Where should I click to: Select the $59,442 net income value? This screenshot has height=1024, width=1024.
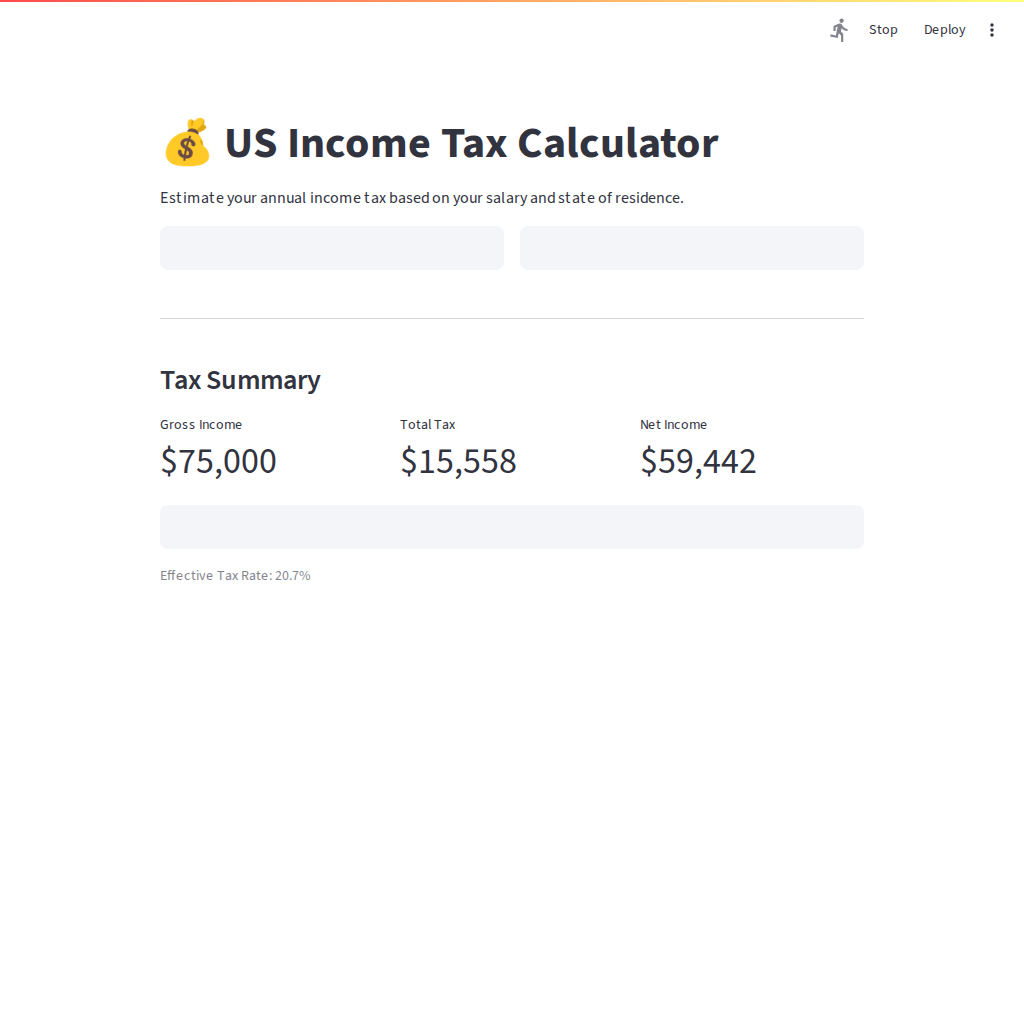698,461
